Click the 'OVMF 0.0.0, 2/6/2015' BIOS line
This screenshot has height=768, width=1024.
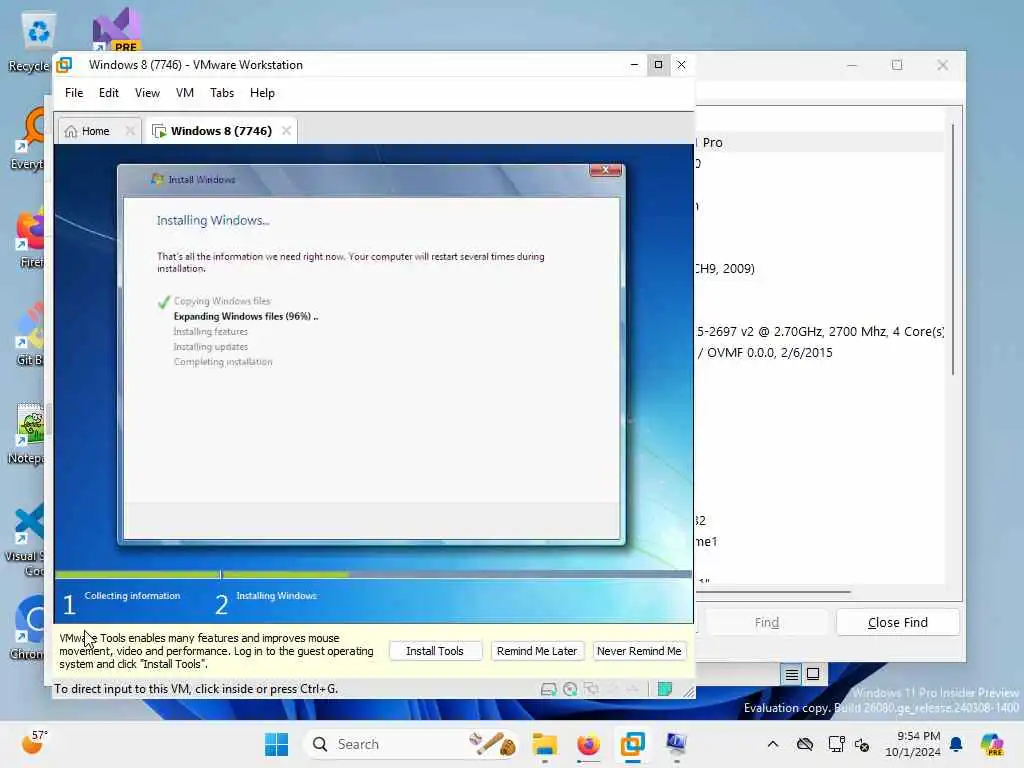coord(765,353)
